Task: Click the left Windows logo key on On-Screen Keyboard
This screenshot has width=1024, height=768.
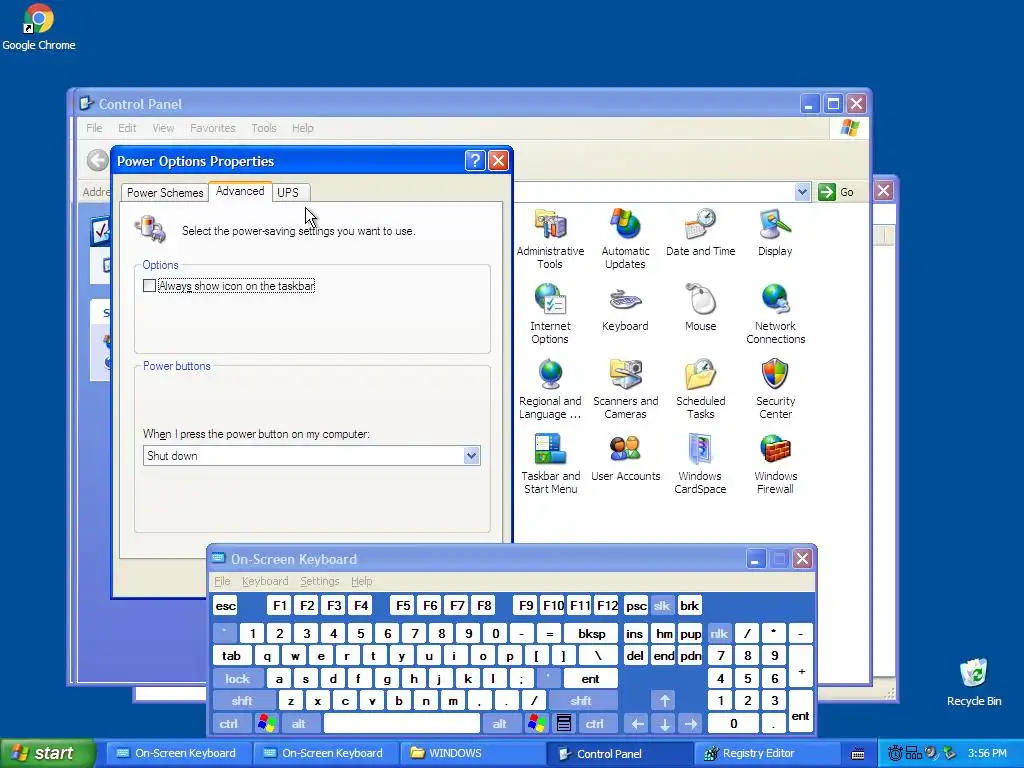Action: pos(266,724)
